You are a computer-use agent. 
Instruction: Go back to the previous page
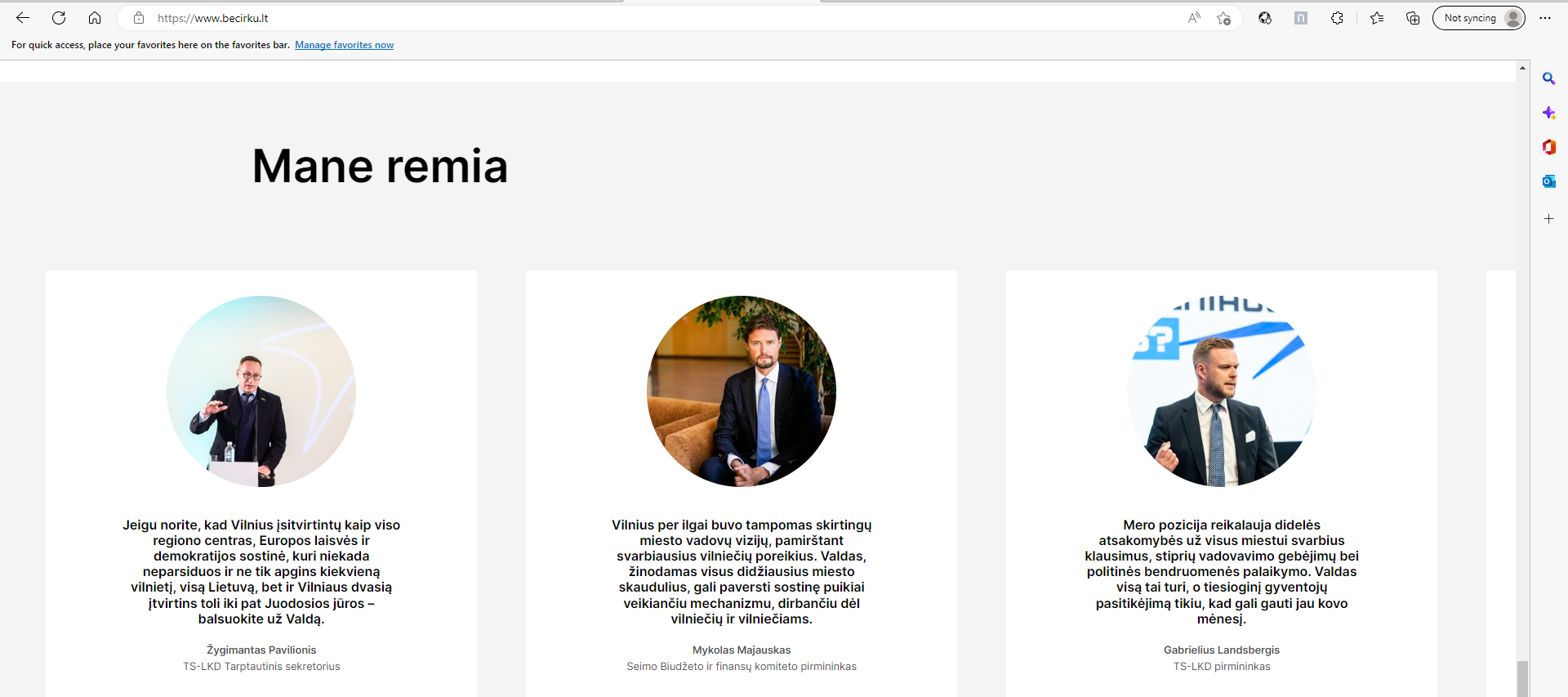23,18
